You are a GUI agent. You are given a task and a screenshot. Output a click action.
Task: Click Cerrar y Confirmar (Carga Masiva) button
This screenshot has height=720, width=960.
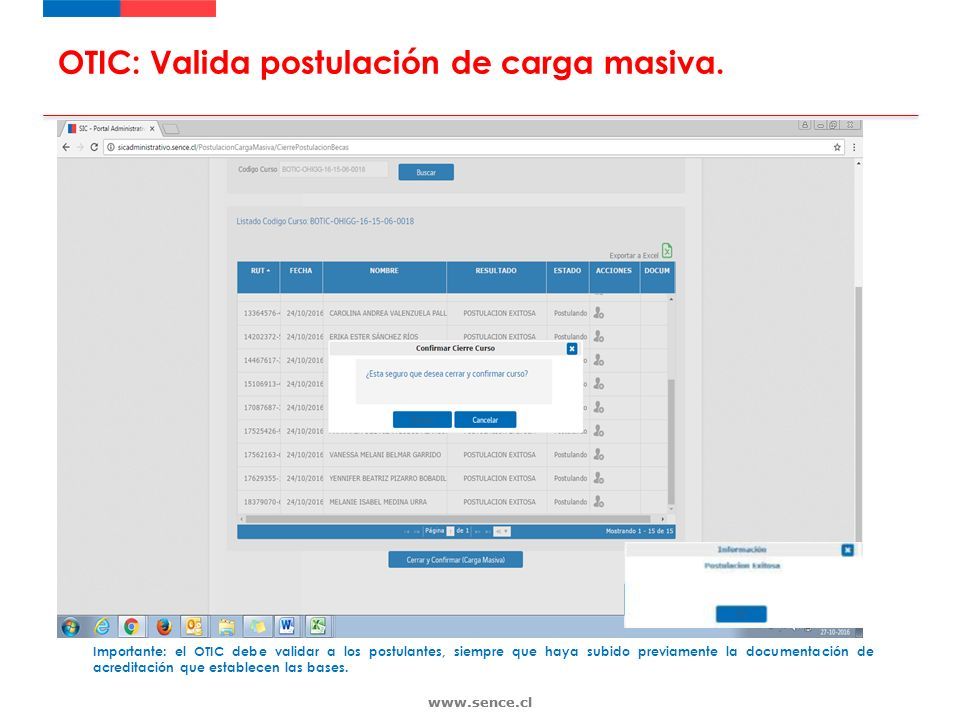[456, 560]
